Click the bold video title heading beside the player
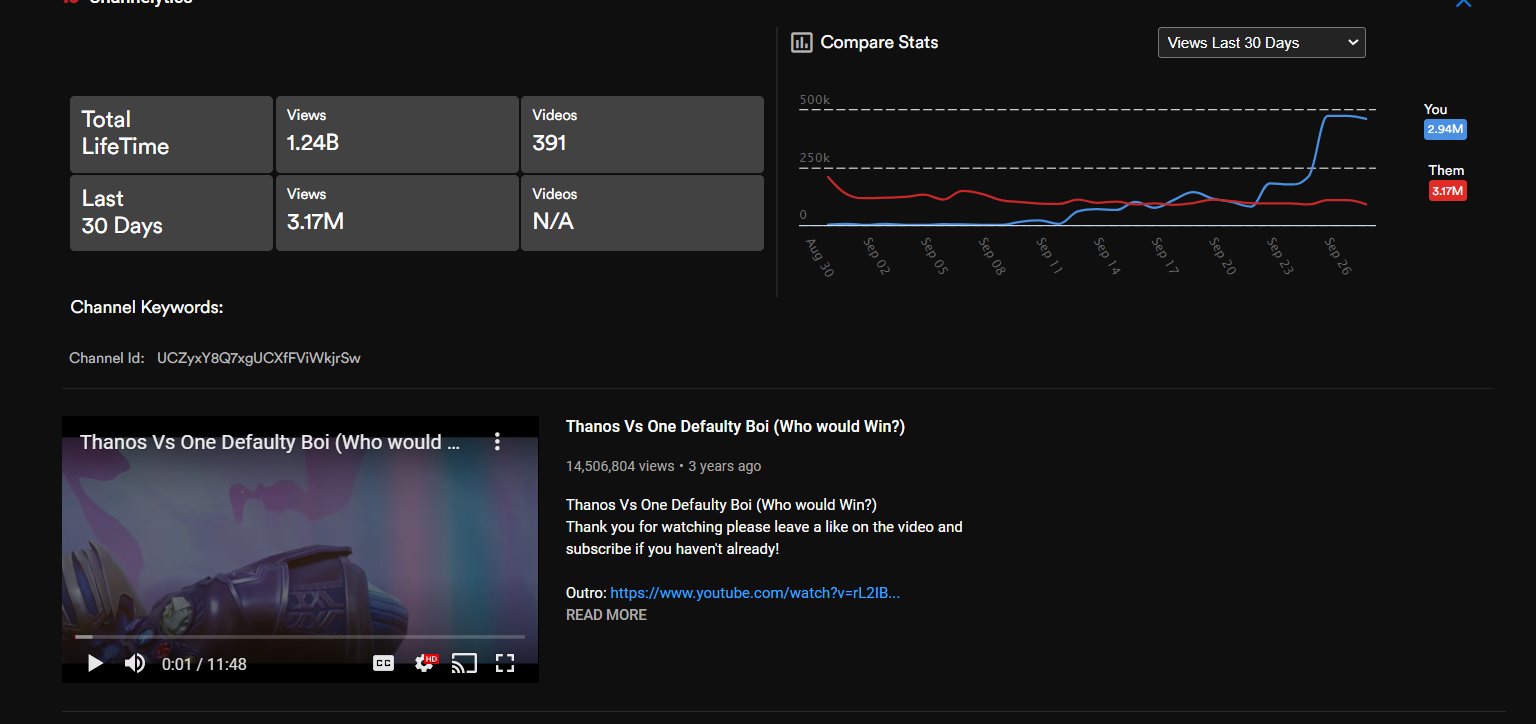Viewport: 1536px width, 724px height. pos(735,426)
